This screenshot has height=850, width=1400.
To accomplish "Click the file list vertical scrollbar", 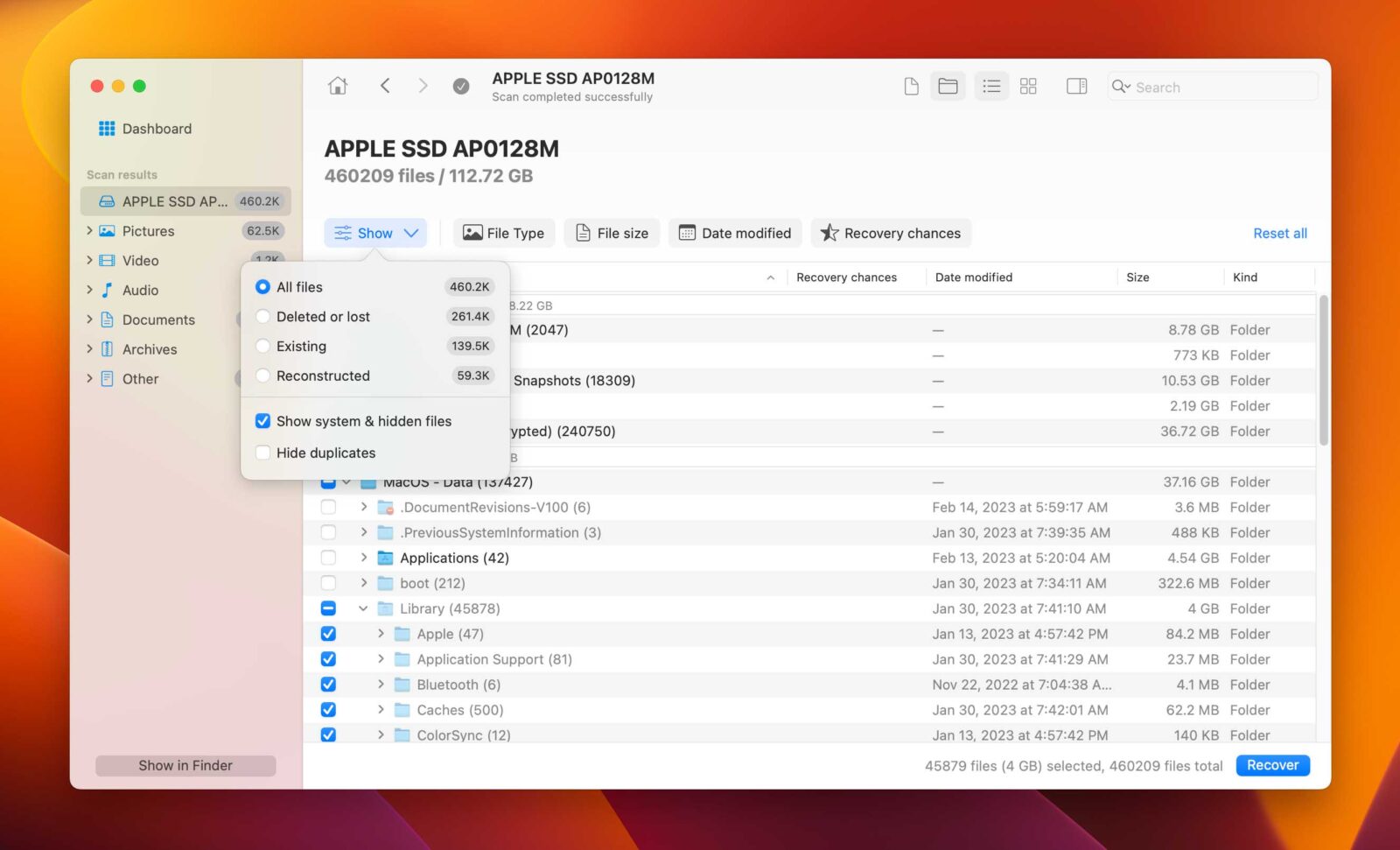I will 1324,370.
